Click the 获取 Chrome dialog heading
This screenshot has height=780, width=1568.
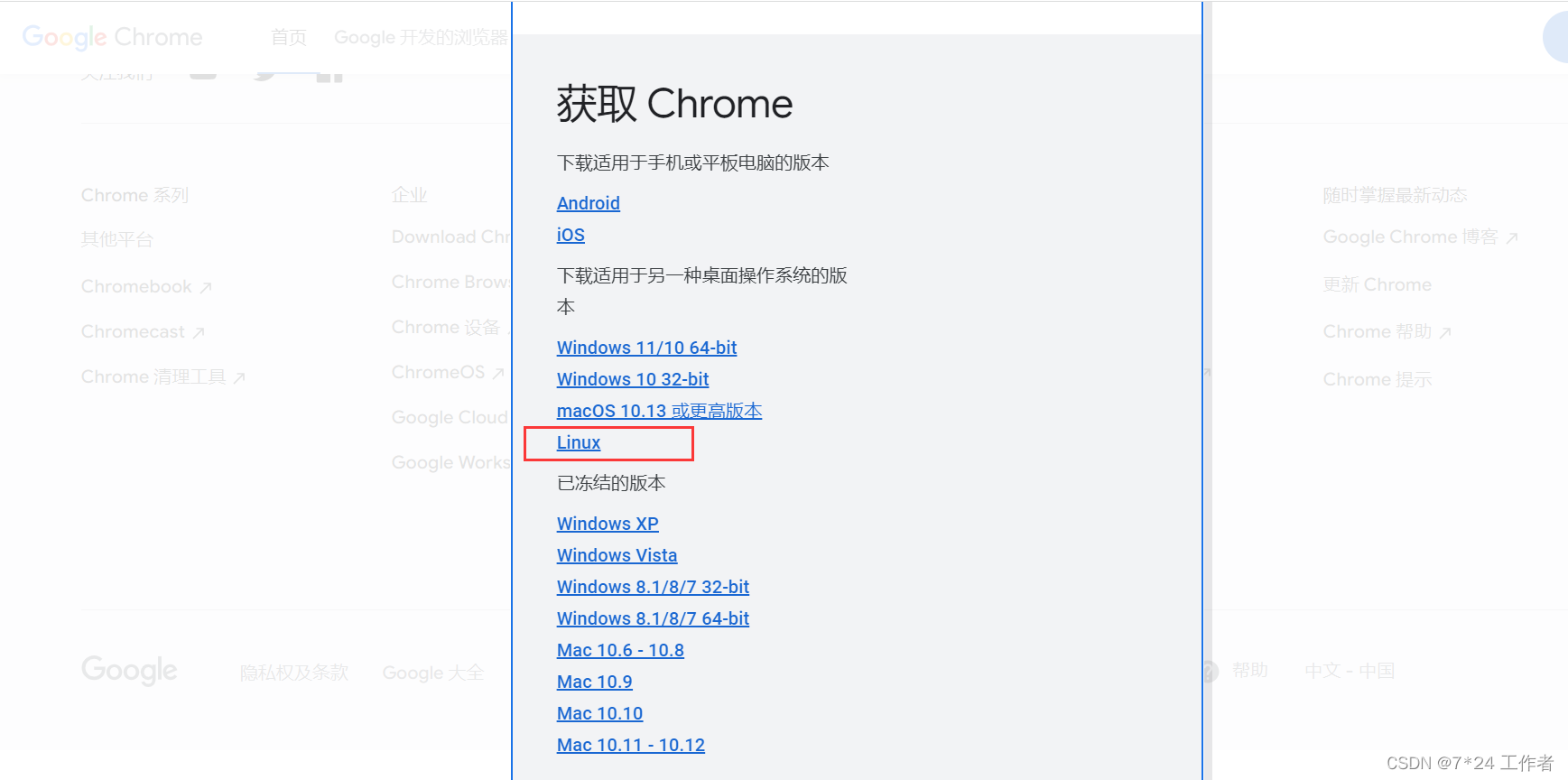[x=674, y=104]
